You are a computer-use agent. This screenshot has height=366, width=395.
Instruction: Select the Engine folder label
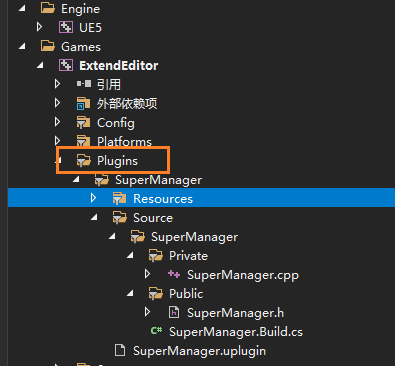click(x=80, y=9)
